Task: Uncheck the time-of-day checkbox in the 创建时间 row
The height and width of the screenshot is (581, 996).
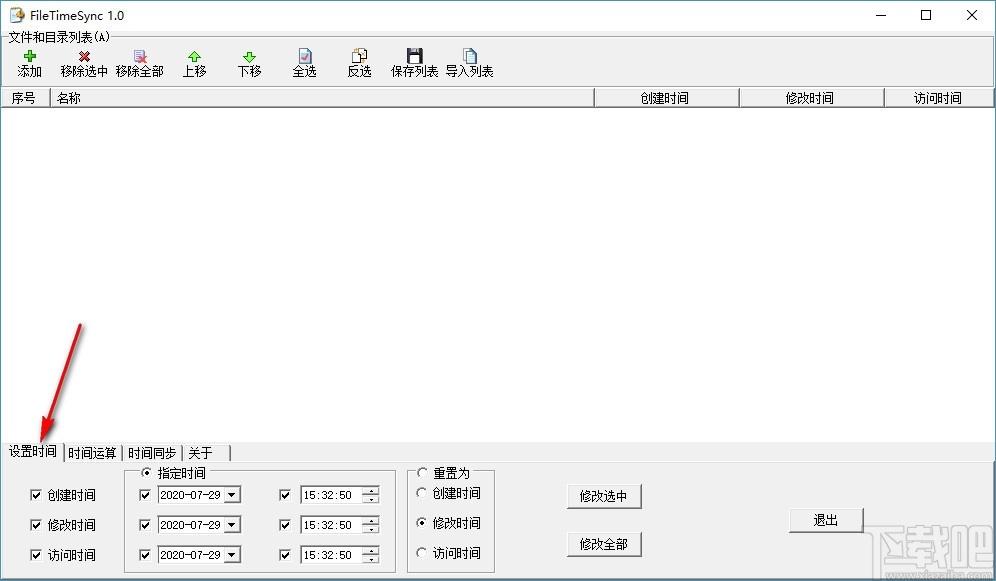Action: (285, 495)
